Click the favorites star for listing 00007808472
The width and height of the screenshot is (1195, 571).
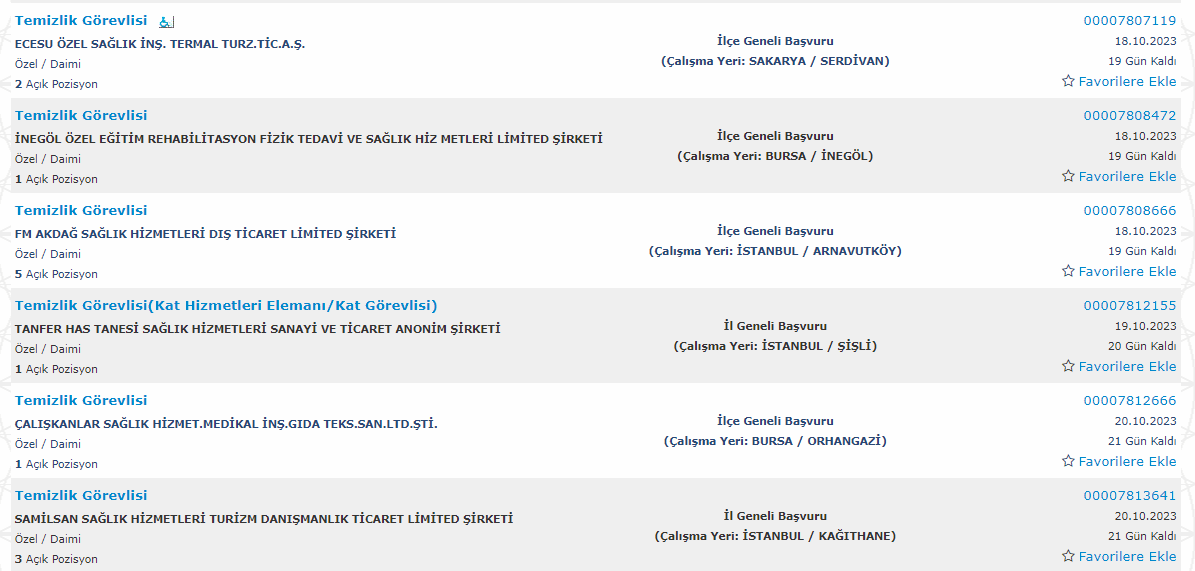click(1068, 176)
